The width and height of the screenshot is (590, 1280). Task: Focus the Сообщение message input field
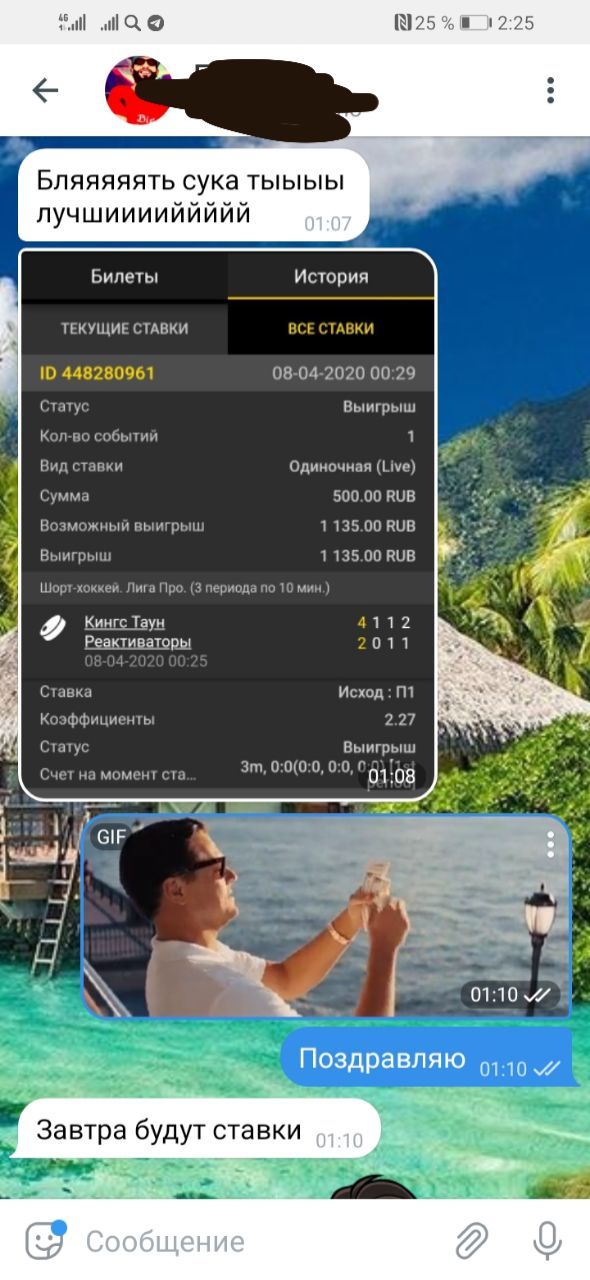click(260, 1242)
